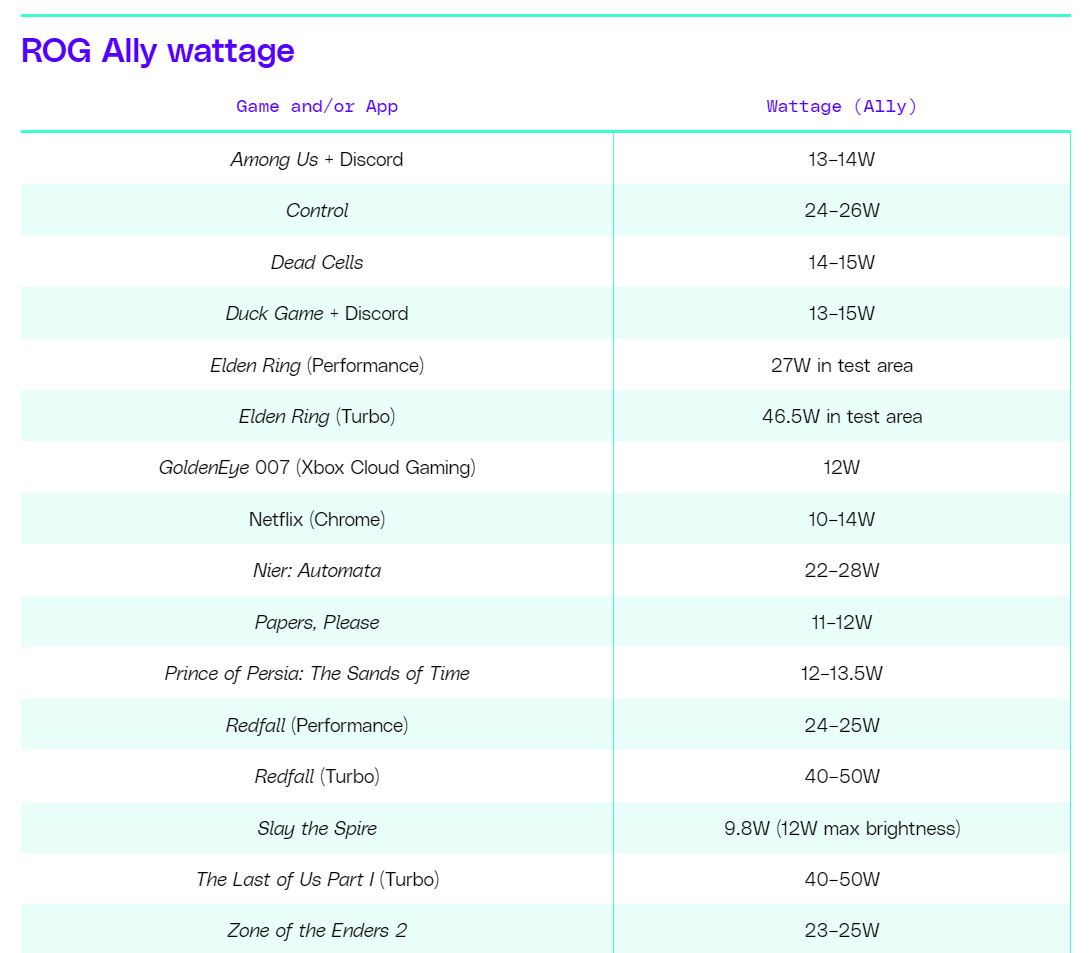Image resolution: width=1089 pixels, height=953 pixels.
Task: Click 'GoldenEye 007 (Xbox Cloud Gaming)' cell
Action: click(317, 467)
